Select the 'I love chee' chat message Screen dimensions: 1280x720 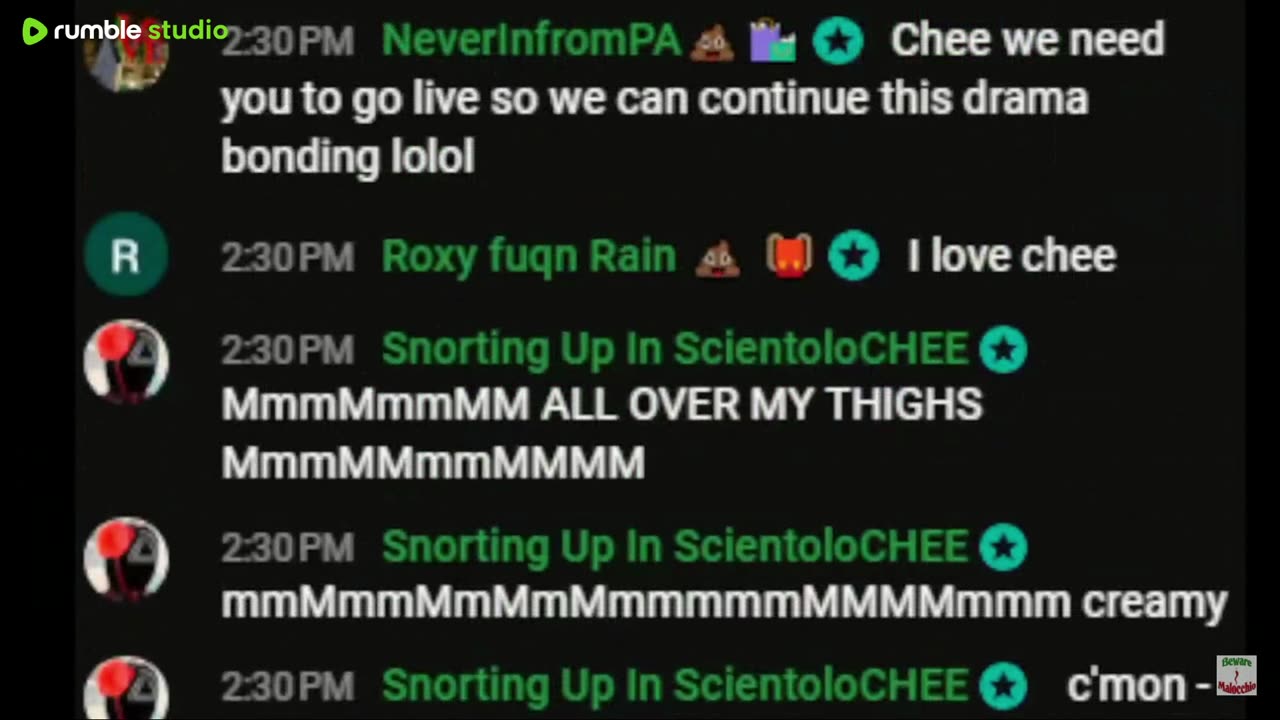click(1011, 256)
